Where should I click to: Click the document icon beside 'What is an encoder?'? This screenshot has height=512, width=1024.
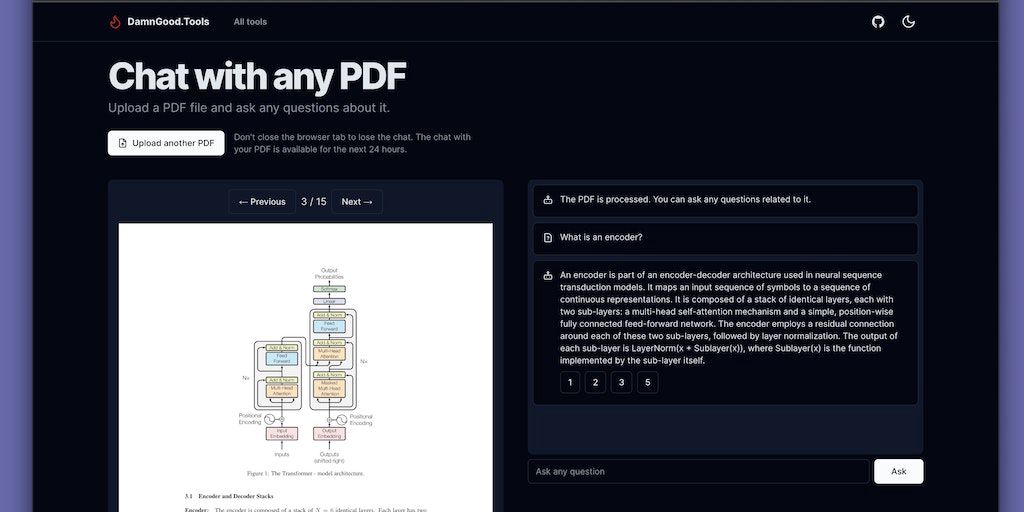pyautogui.click(x=548, y=238)
